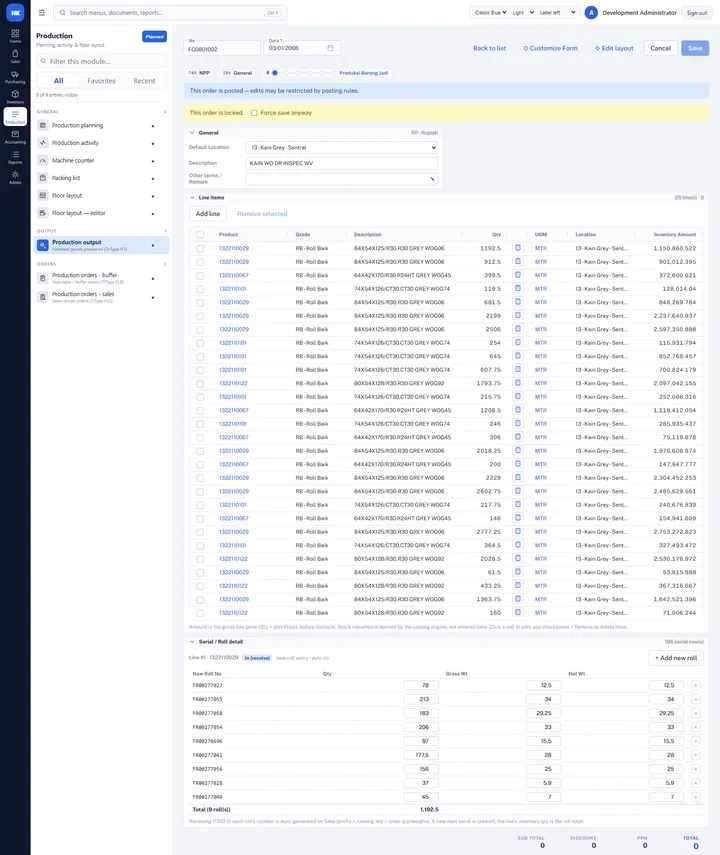The image size is (720, 855).
Task: Open detail icon for the 2199 qty row
Action: pos(518,315)
